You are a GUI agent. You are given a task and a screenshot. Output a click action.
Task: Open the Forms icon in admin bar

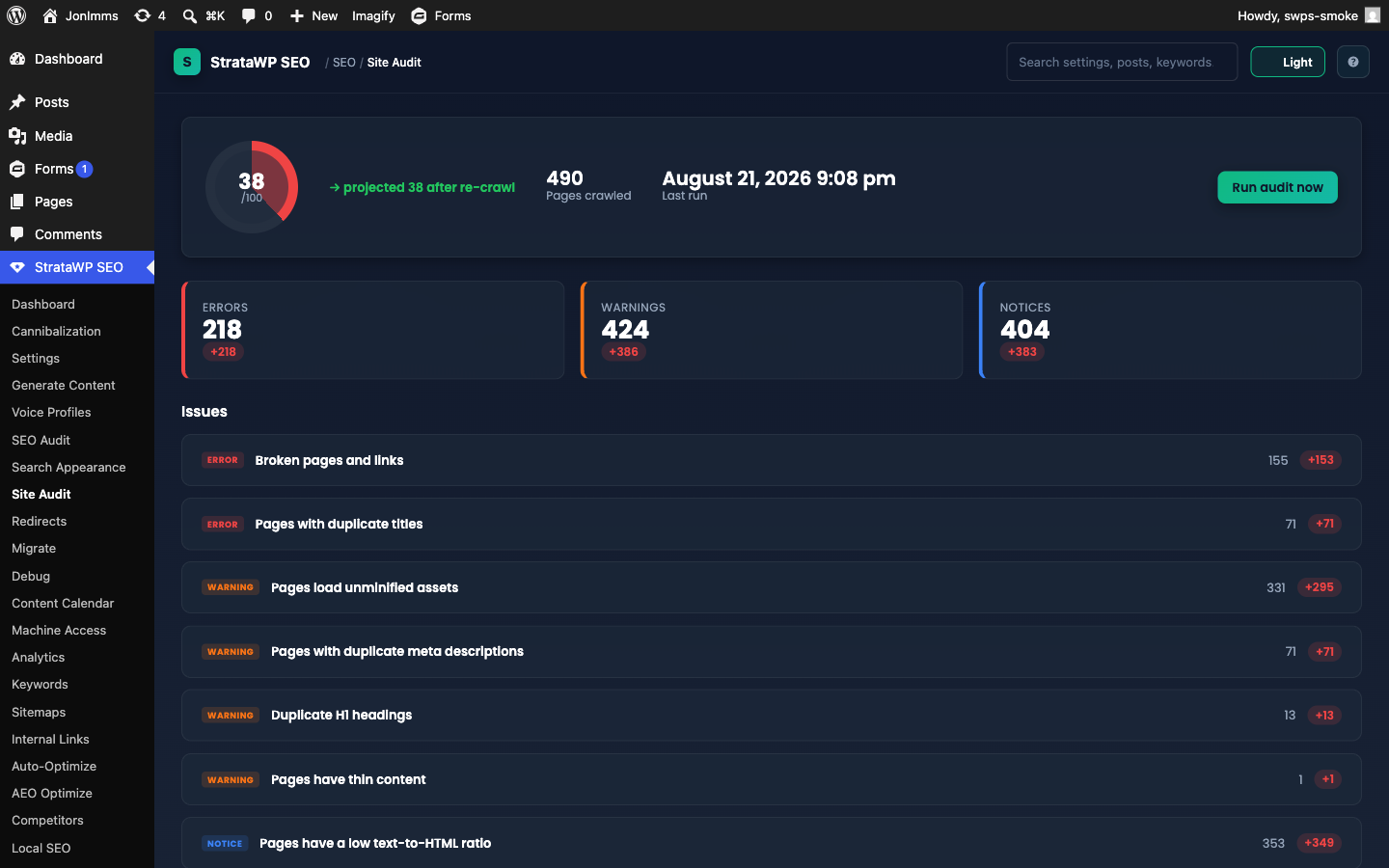pos(419,15)
